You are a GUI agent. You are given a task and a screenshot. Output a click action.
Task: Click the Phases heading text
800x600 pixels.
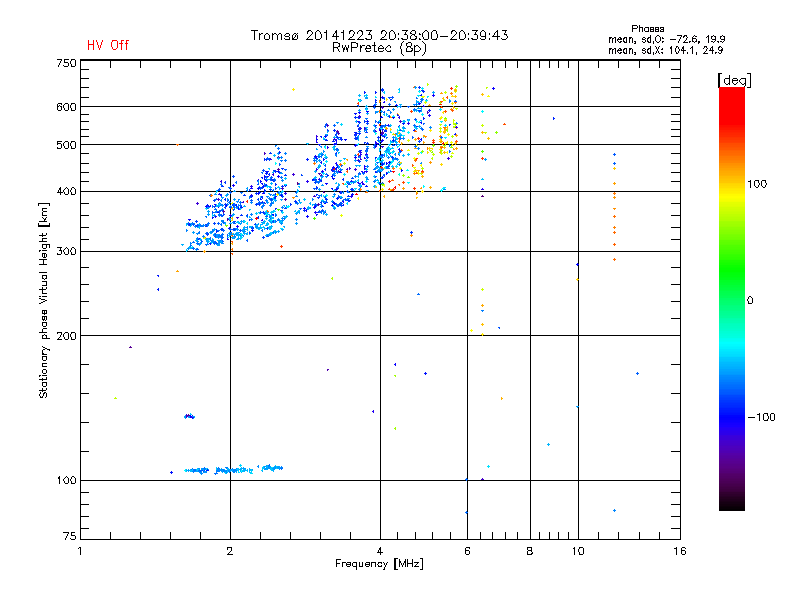[647, 29]
